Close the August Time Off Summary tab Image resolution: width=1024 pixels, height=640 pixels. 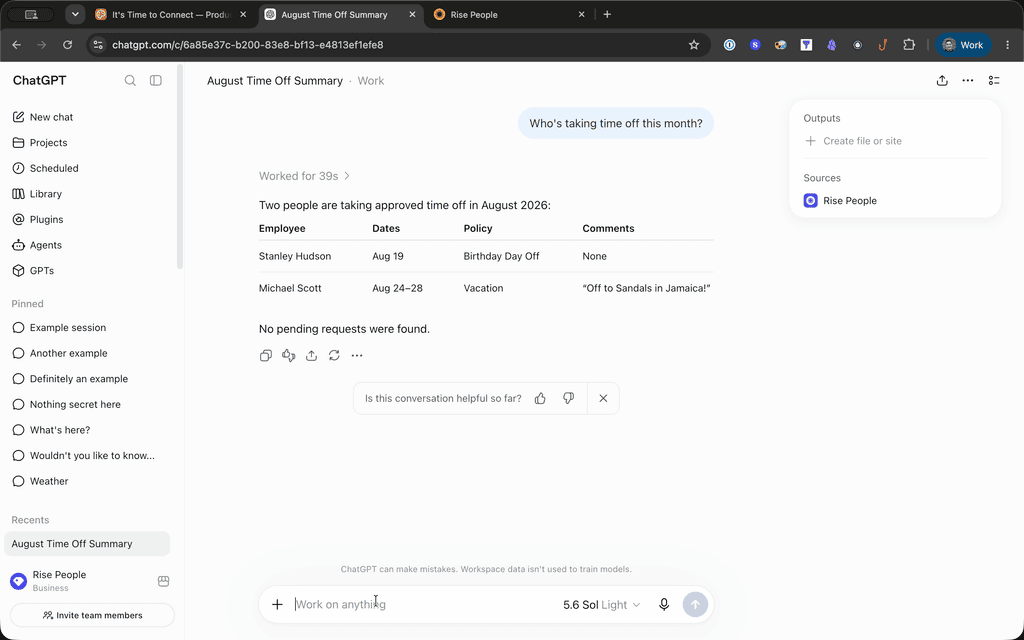point(412,14)
